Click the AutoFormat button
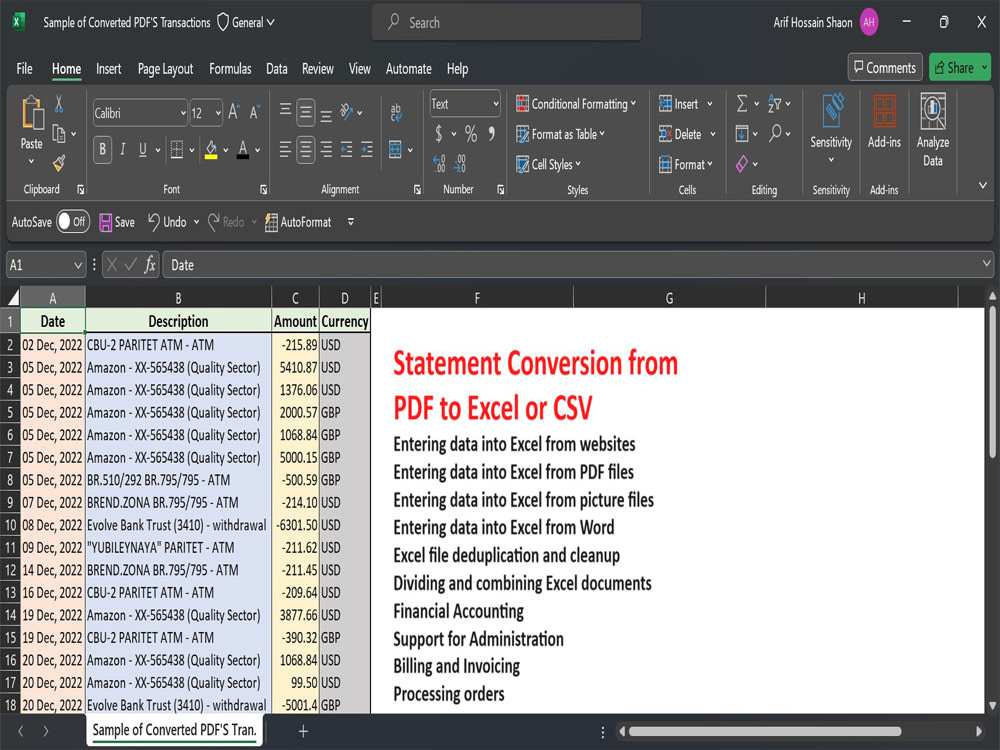The image size is (1000, 750). [x=298, y=222]
